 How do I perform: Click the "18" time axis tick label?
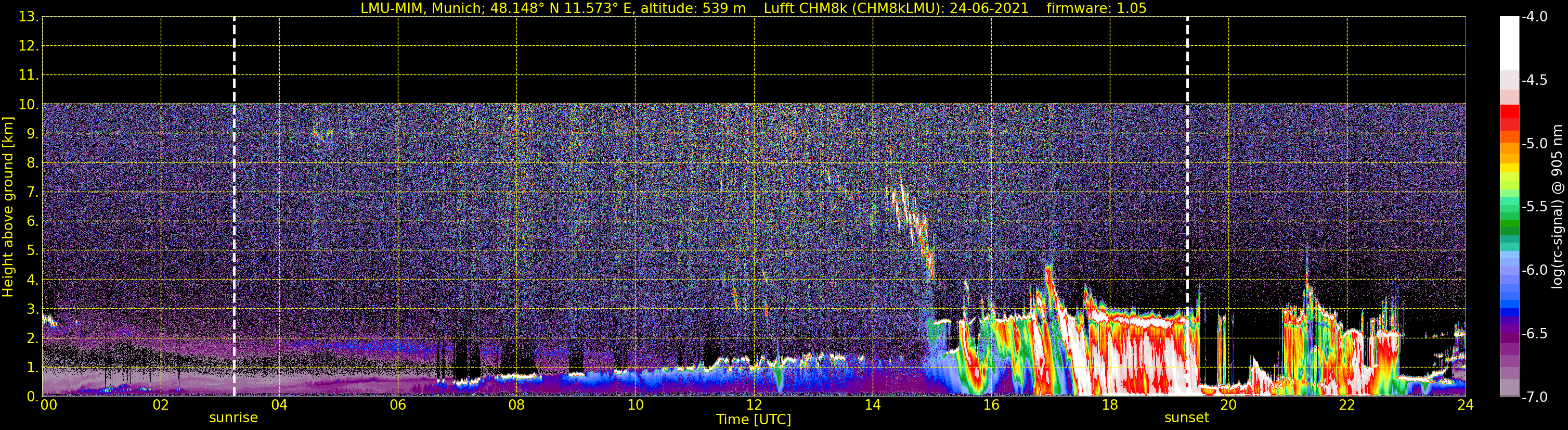1110,405
